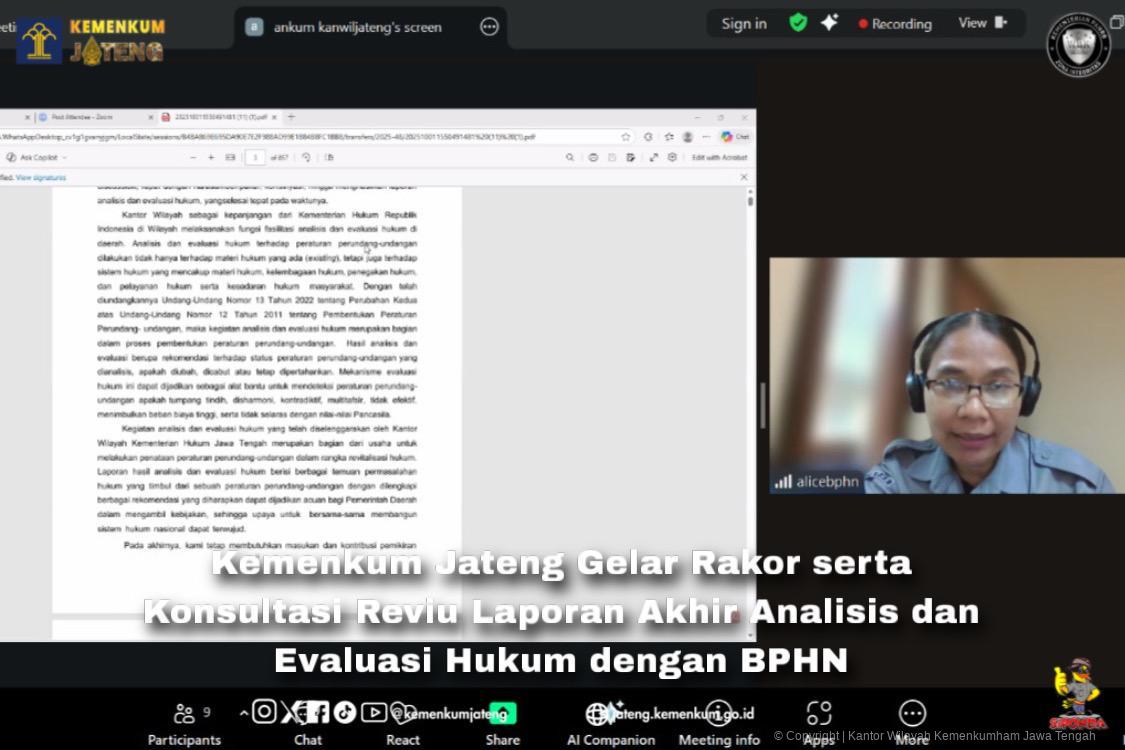Click the AI sparkle icon in top bar
The image size is (1125, 750).
829,23
